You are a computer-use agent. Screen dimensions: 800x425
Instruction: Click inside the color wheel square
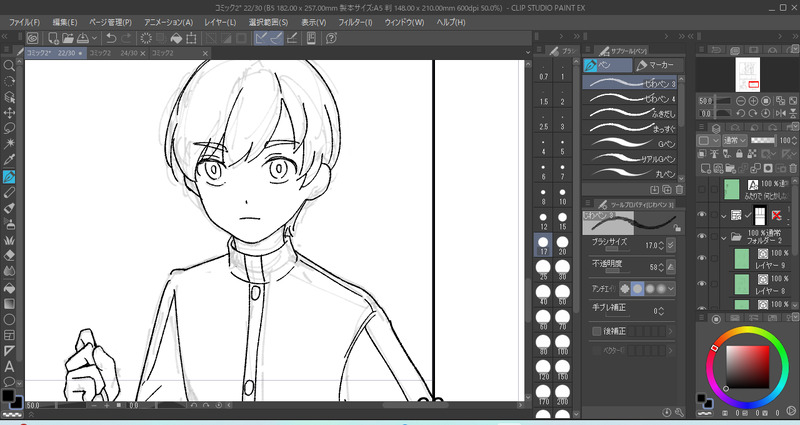point(747,367)
